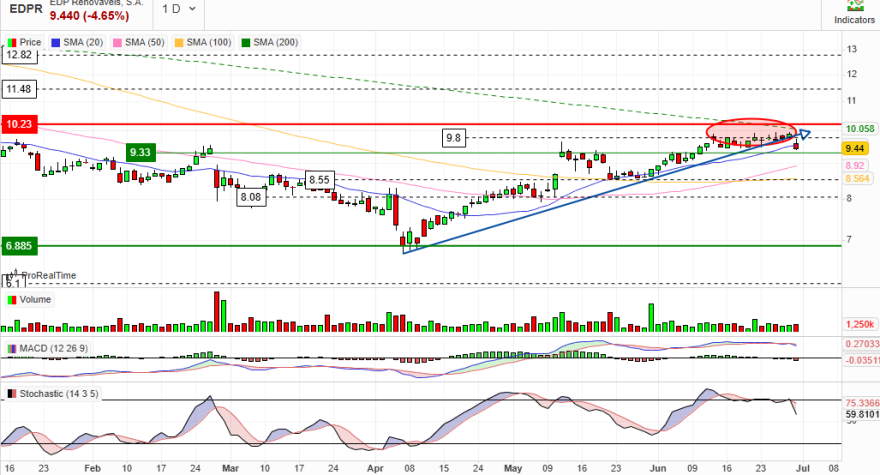Click the 9.440 (-4.65%) price change text
This screenshot has width=880, height=475.
(89, 16)
